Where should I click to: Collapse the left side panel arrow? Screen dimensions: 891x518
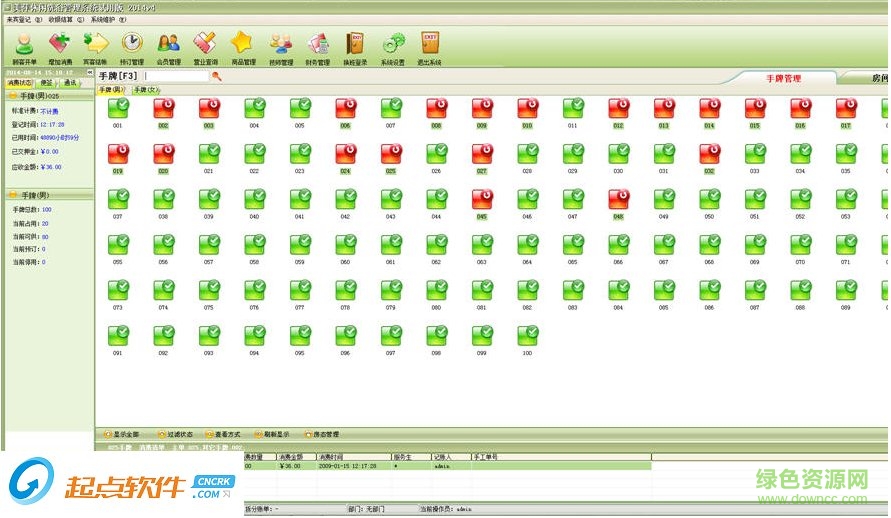pos(89,73)
